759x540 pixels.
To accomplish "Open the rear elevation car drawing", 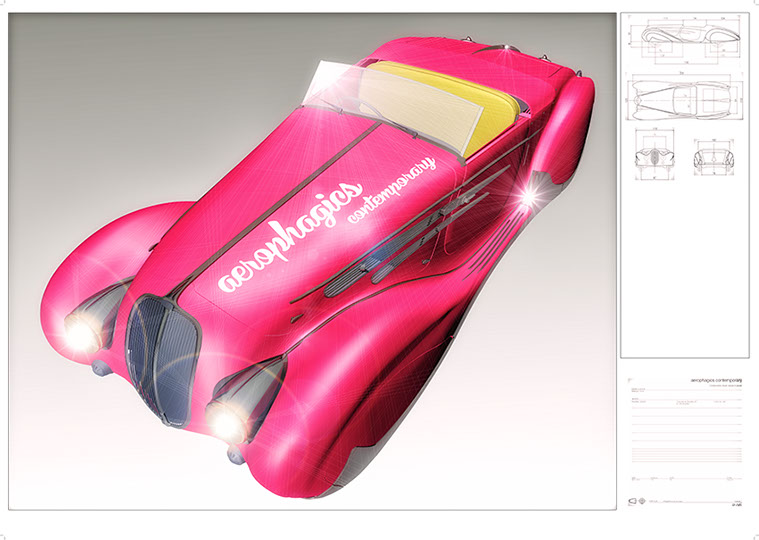I will coord(713,158).
